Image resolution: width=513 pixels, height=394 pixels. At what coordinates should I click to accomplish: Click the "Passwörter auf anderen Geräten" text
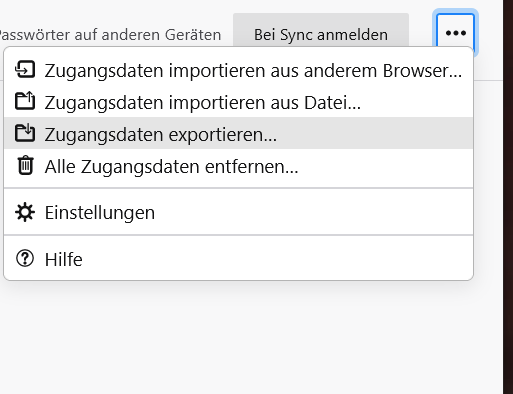[109, 35]
